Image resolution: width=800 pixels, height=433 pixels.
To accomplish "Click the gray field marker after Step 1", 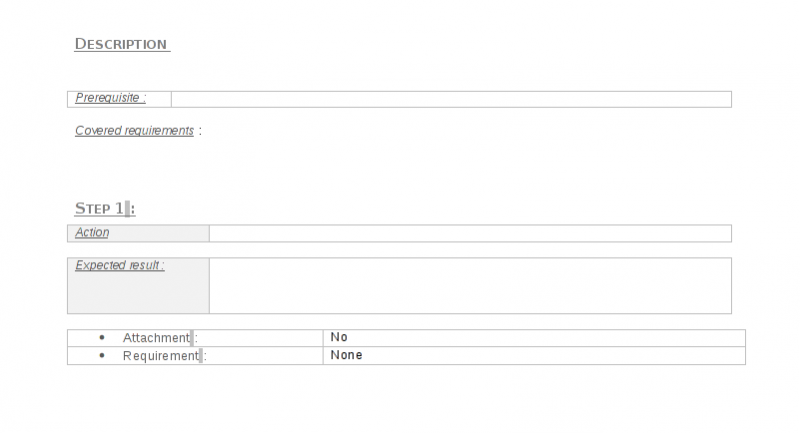I will (x=128, y=208).
